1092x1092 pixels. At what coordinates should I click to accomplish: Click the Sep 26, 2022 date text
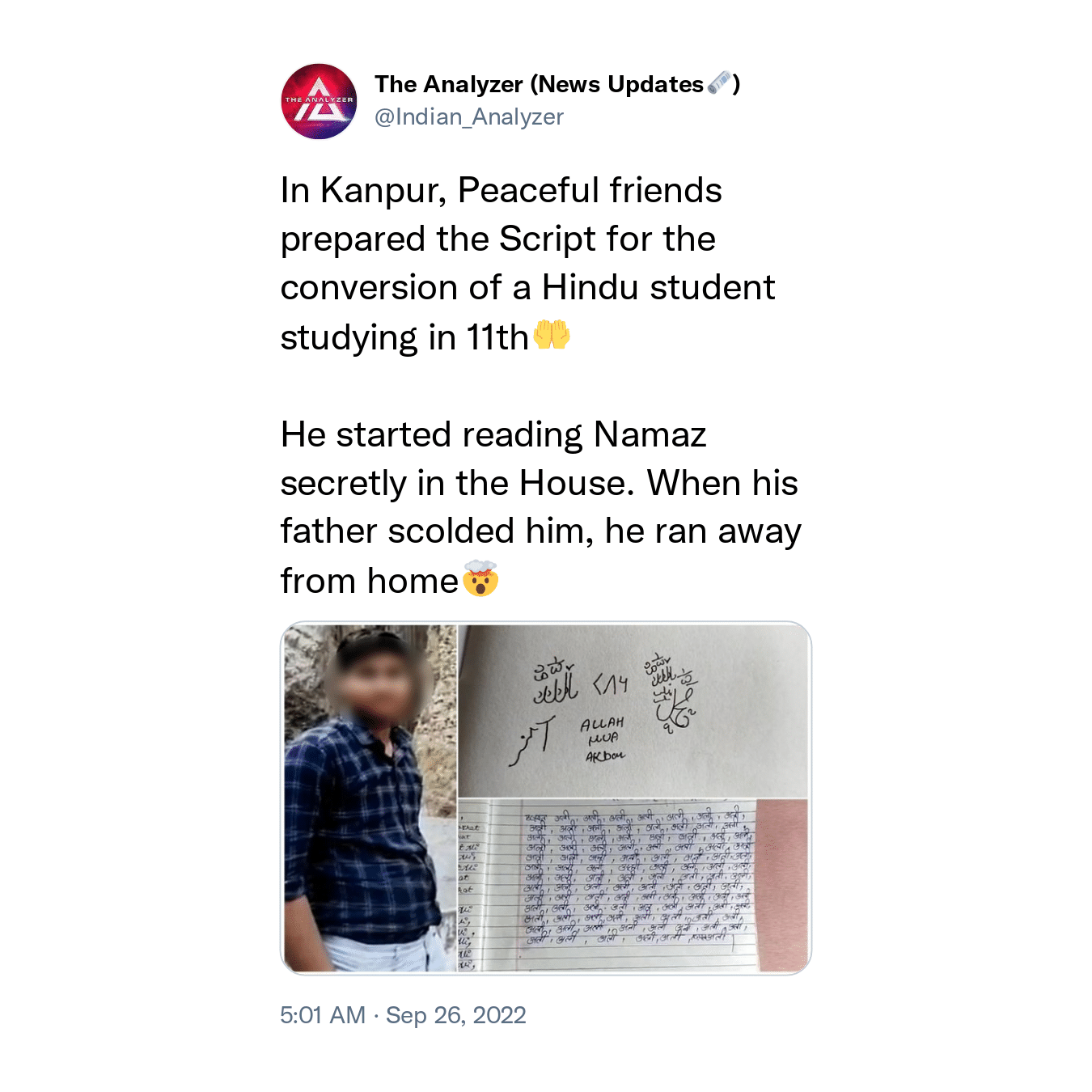point(456,1015)
